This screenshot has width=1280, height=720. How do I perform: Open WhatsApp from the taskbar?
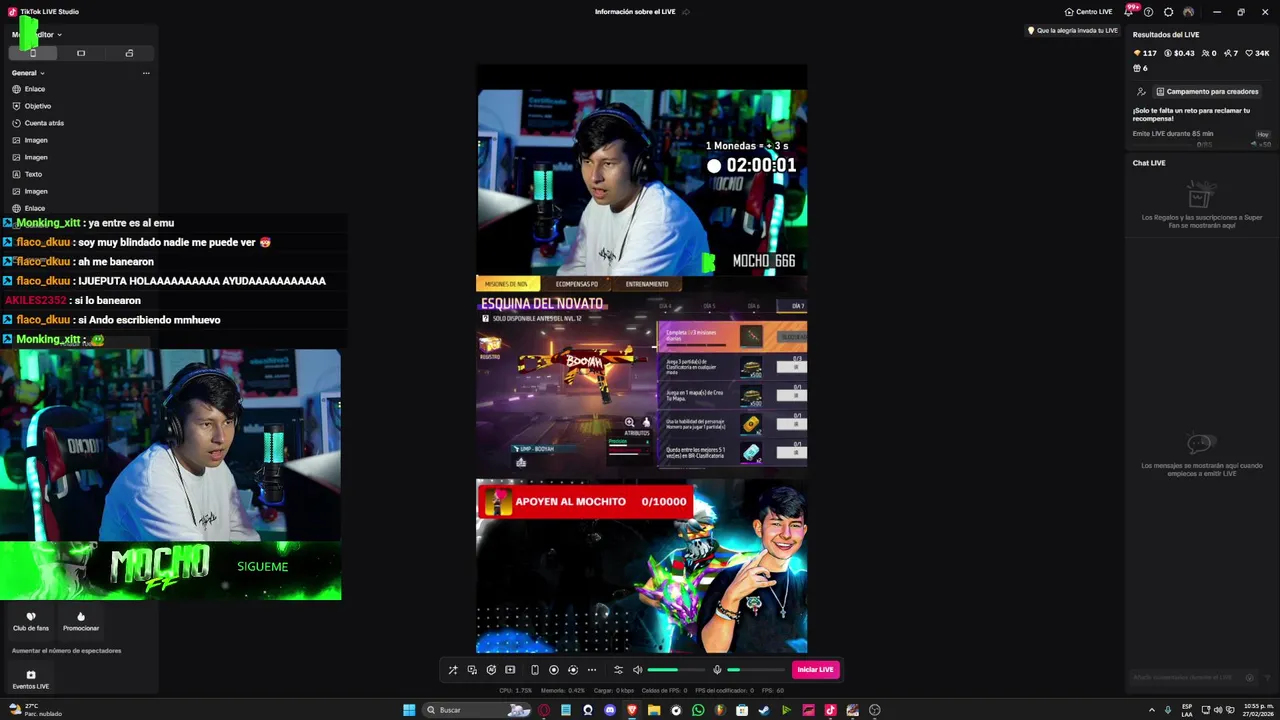pos(698,710)
